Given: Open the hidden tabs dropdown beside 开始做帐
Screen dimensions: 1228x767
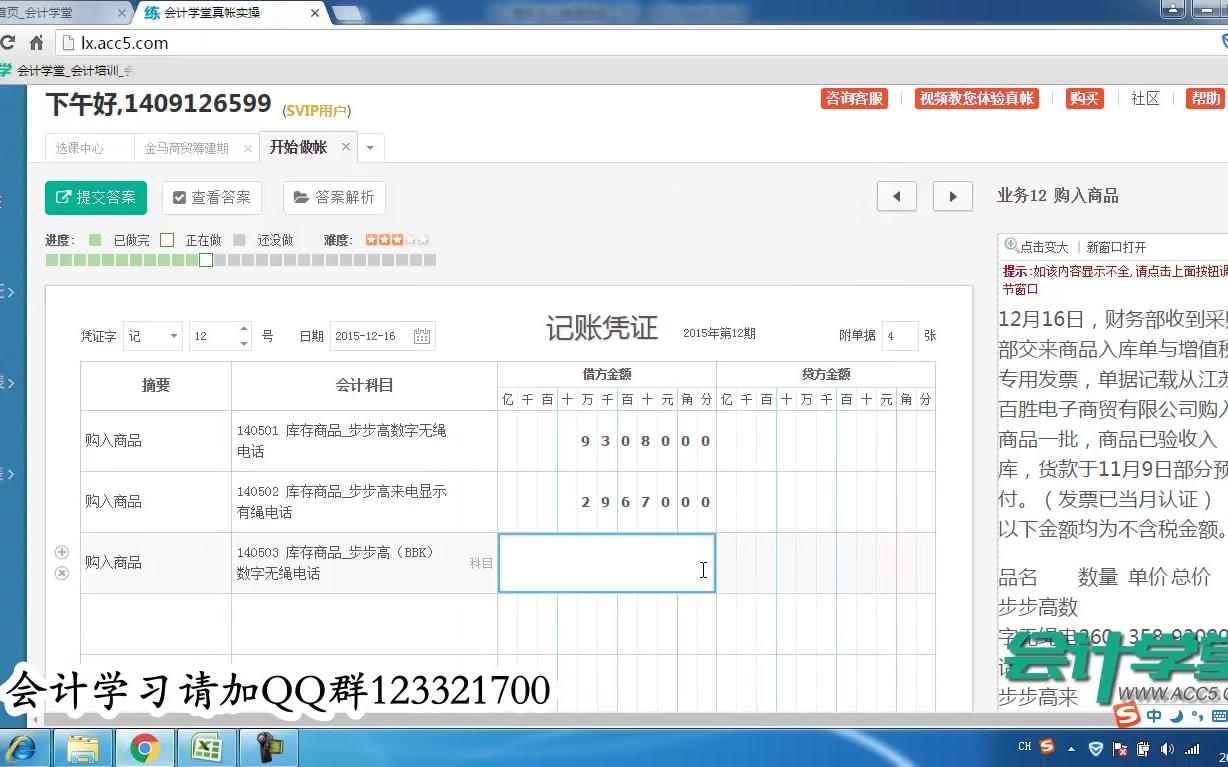Looking at the screenshot, I should 370,146.
